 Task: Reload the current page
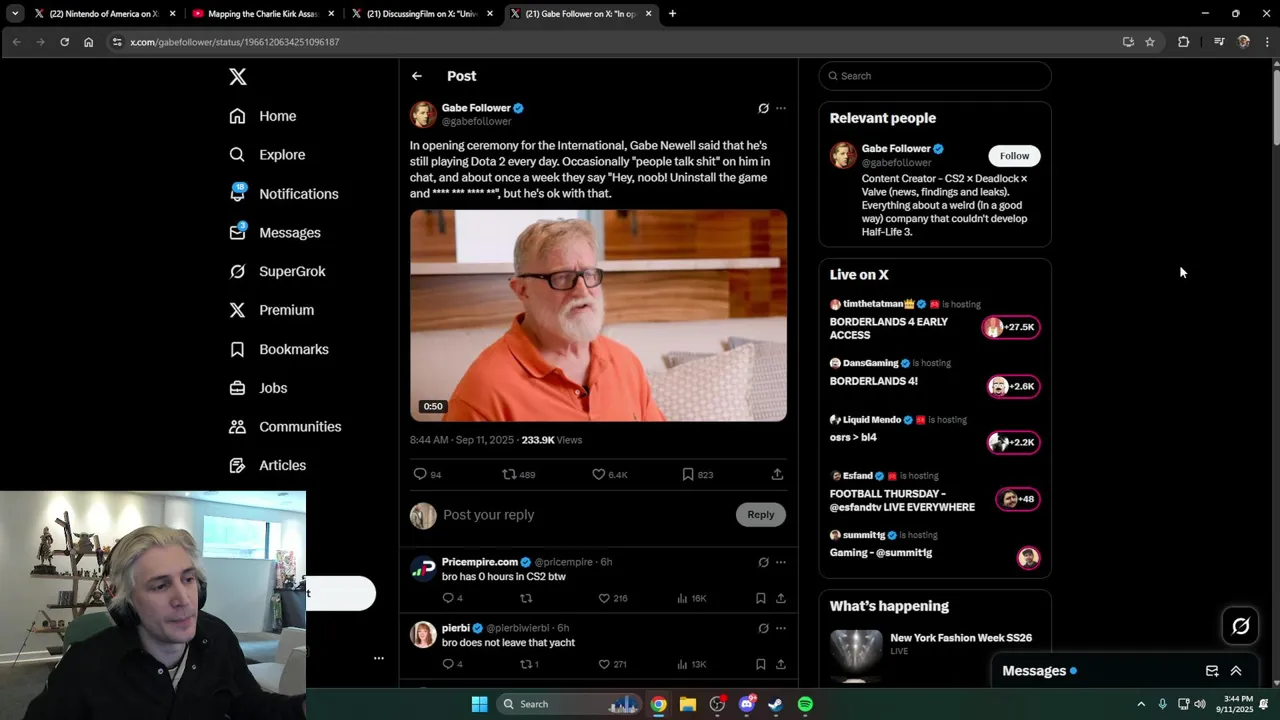tap(64, 42)
